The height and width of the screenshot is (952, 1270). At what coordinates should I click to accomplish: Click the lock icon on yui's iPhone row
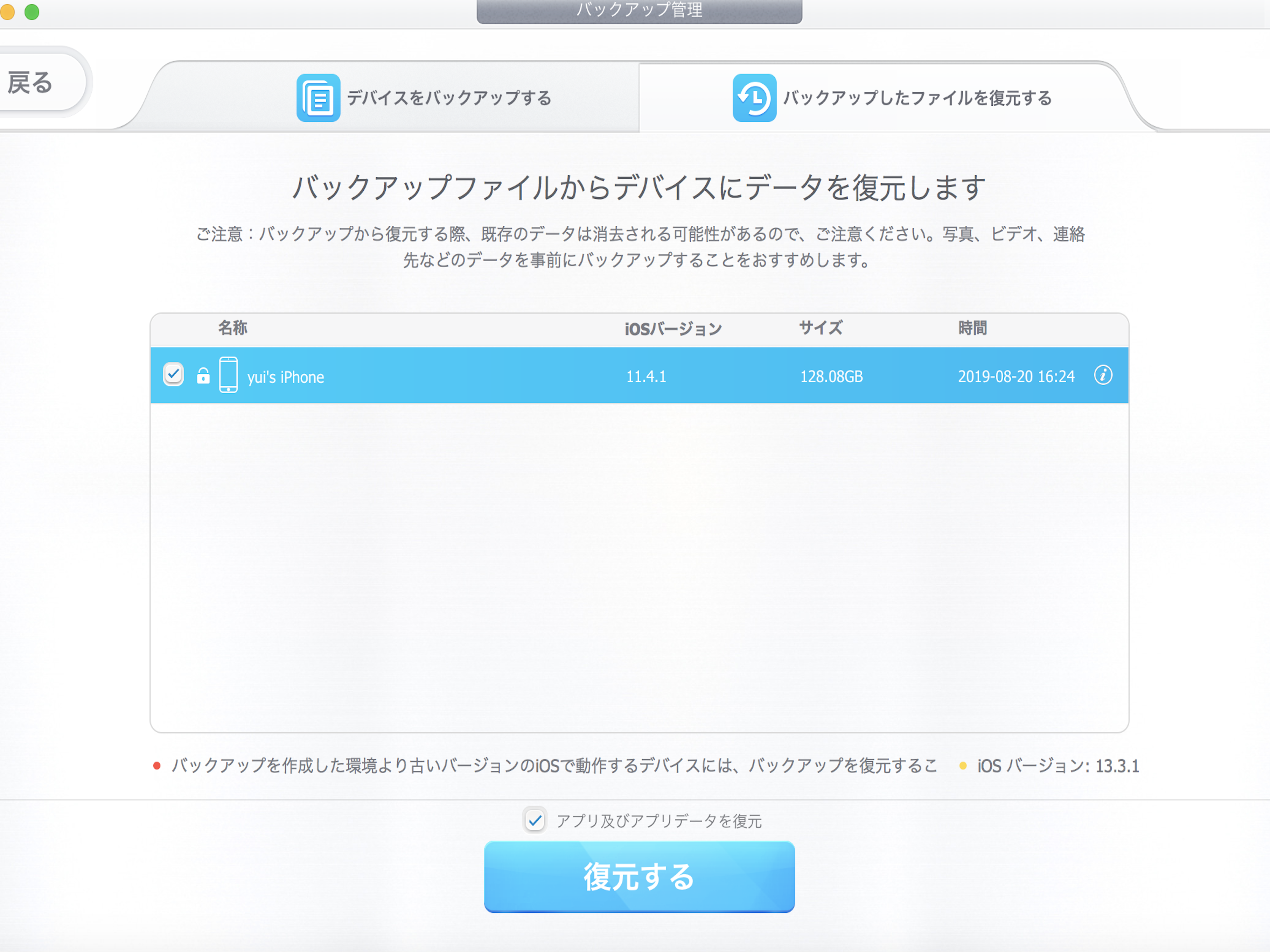point(203,375)
